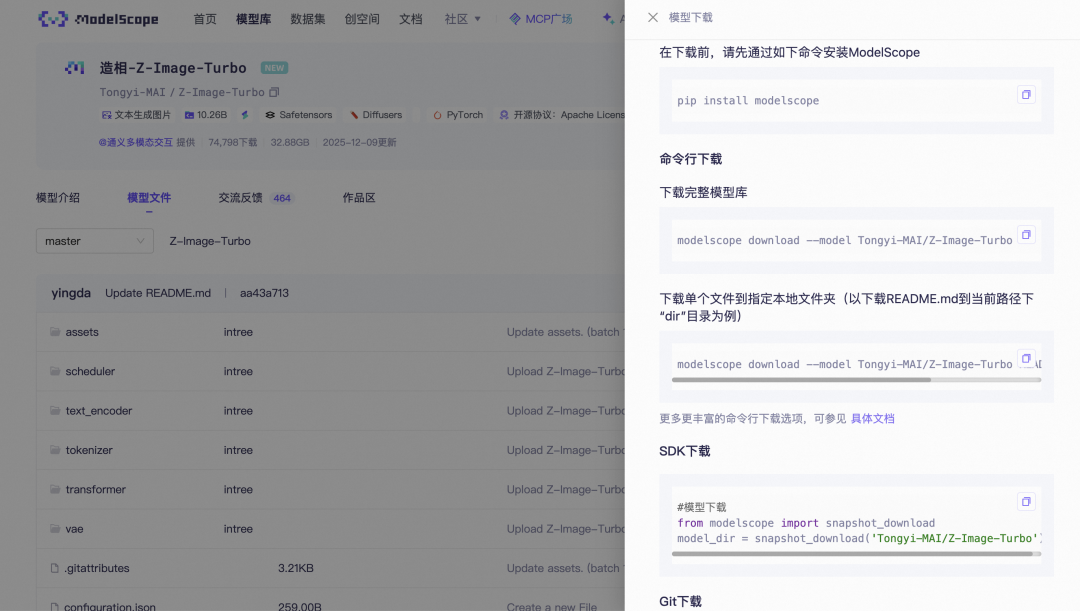The width and height of the screenshot is (1080, 611).
Task: Click the Safetensors tag
Action: pos(299,115)
